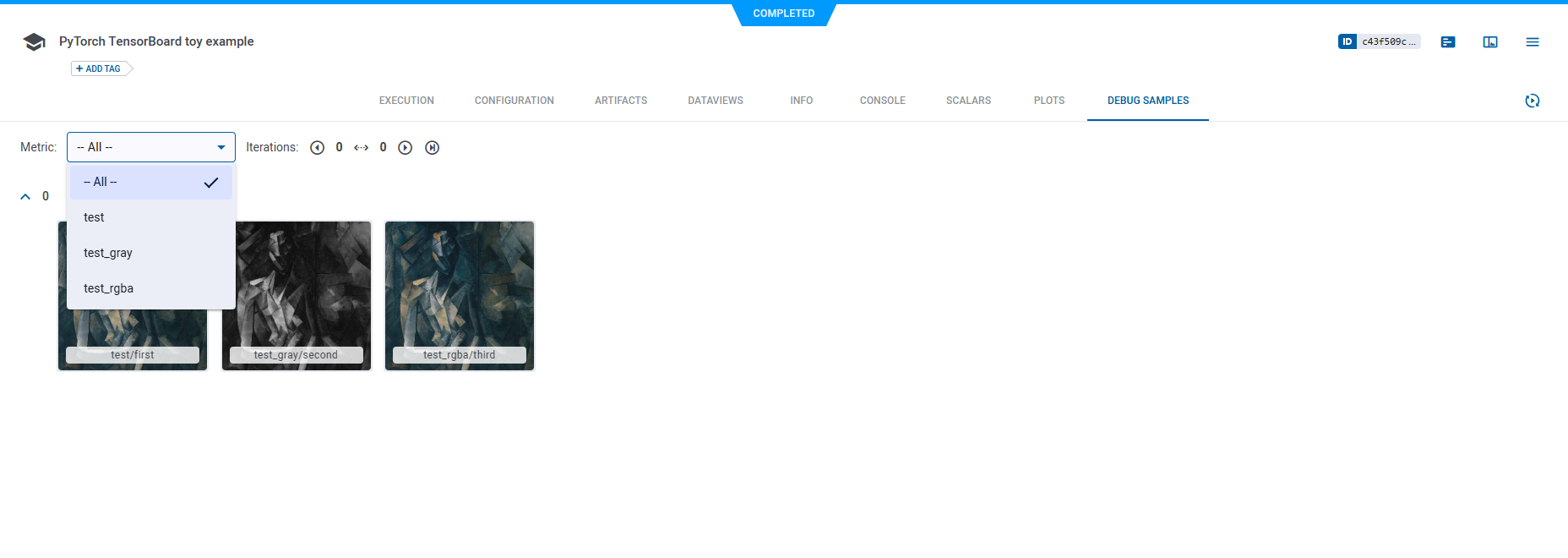1568x558 pixels.
Task: Collapse the Metric dropdown via its arrow
Action: [x=221, y=148]
